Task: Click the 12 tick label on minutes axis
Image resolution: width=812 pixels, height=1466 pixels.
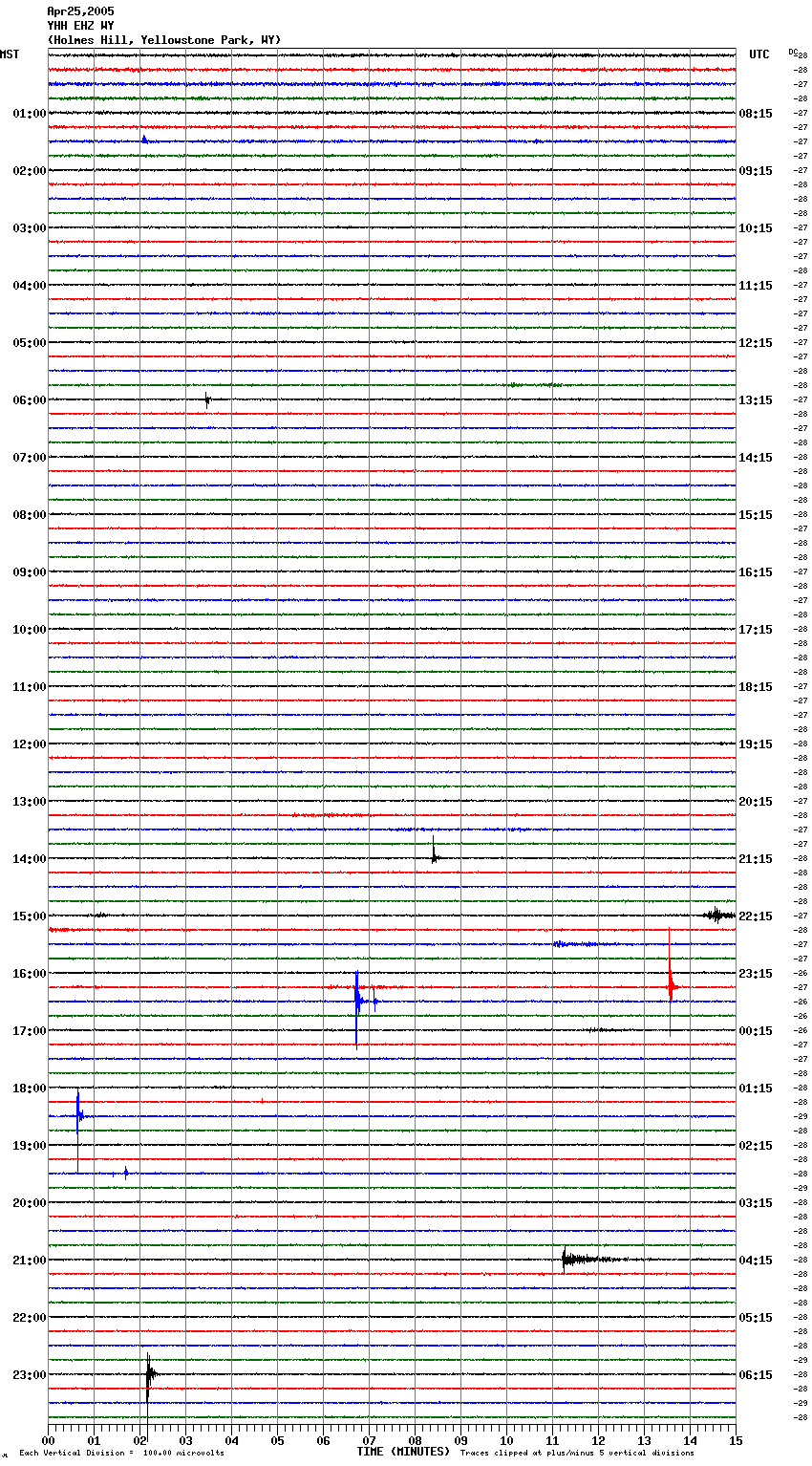Action: [x=598, y=1440]
